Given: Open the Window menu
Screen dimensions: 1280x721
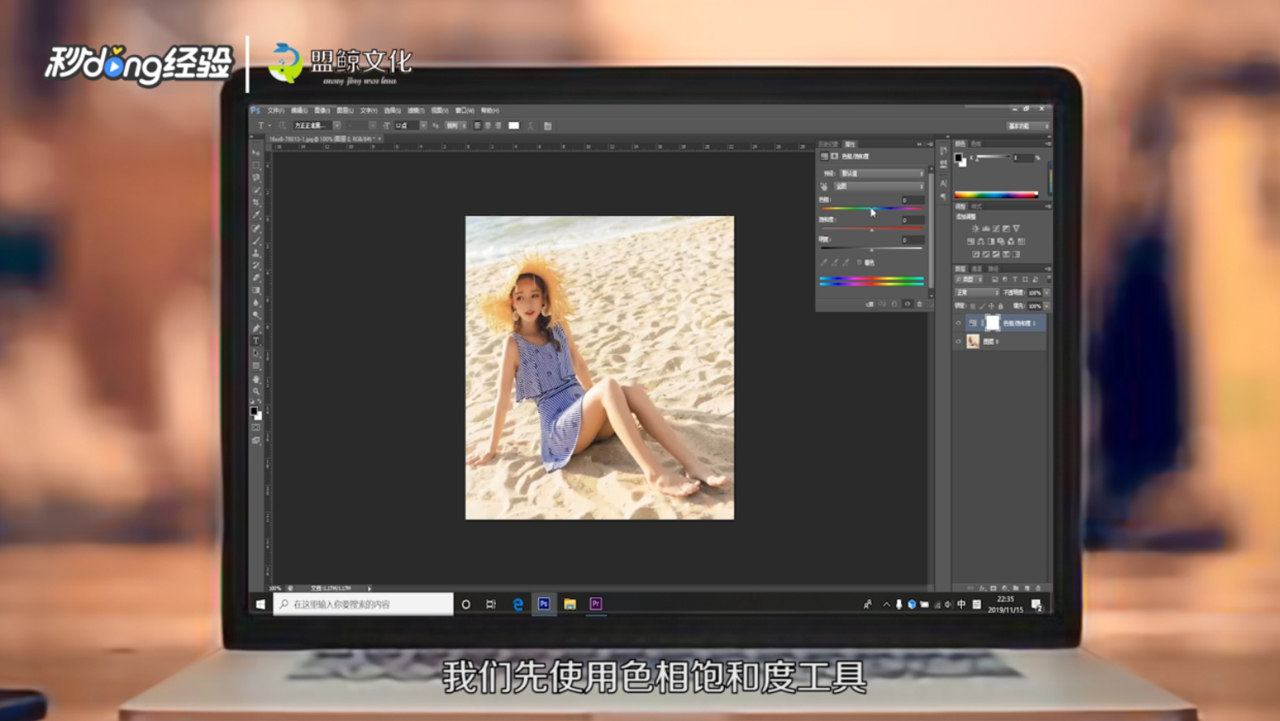Looking at the screenshot, I should pyautogui.click(x=464, y=110).
